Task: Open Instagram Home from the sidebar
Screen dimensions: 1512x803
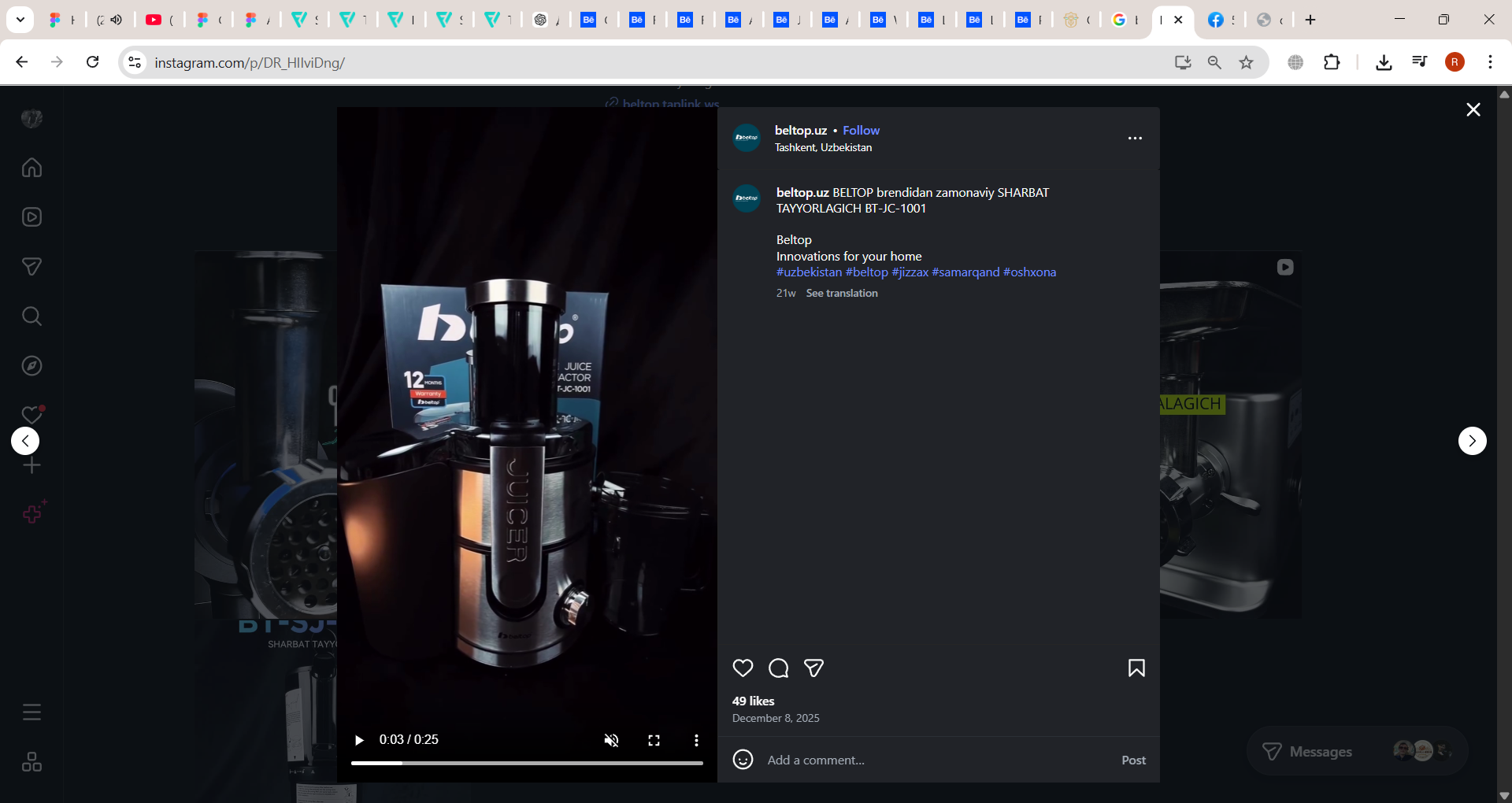Action: 31,168
